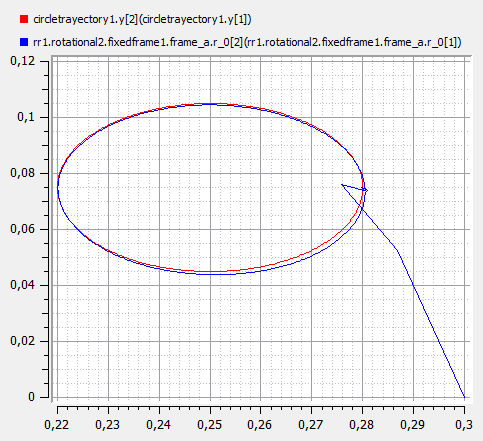Click the x-axis value 0,24

[159, 425]
